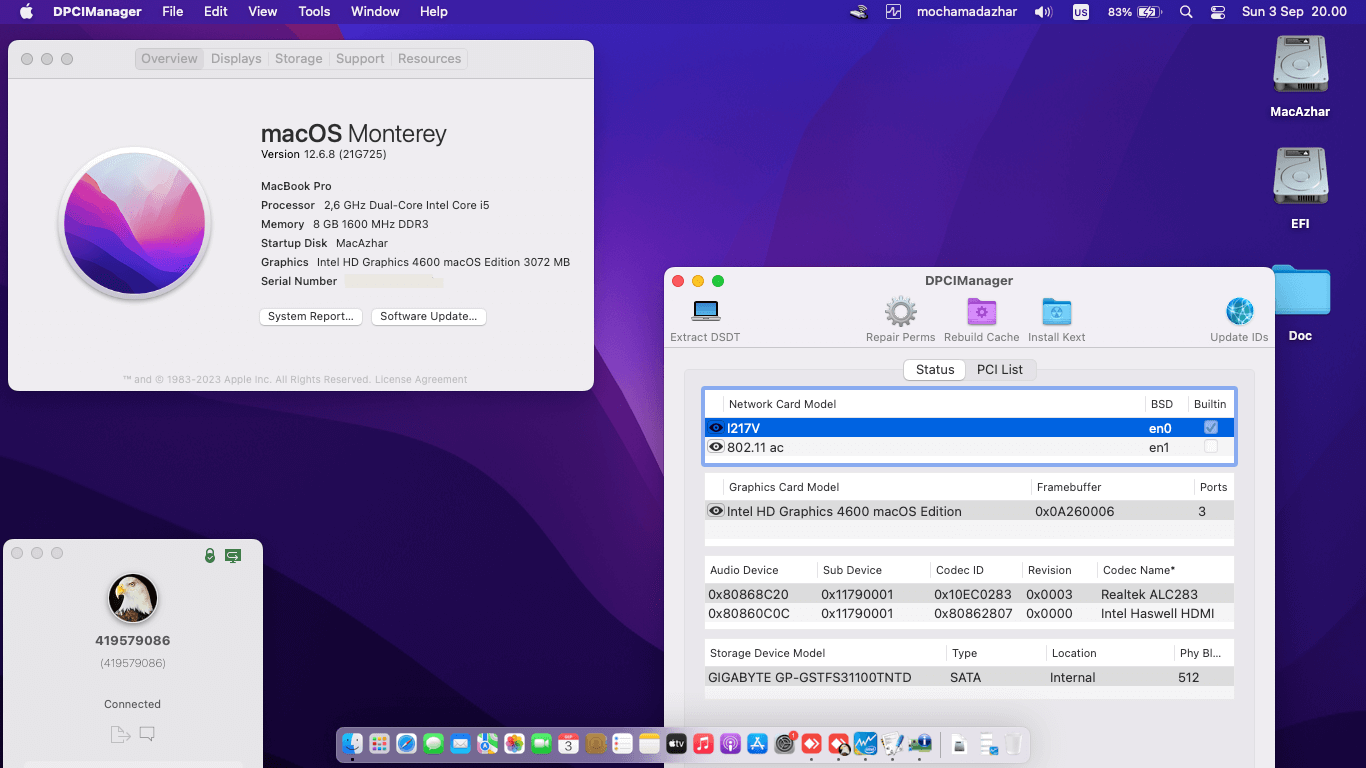Open Maps from the dock
The image size is (1366, 768).
coord(487,743)
